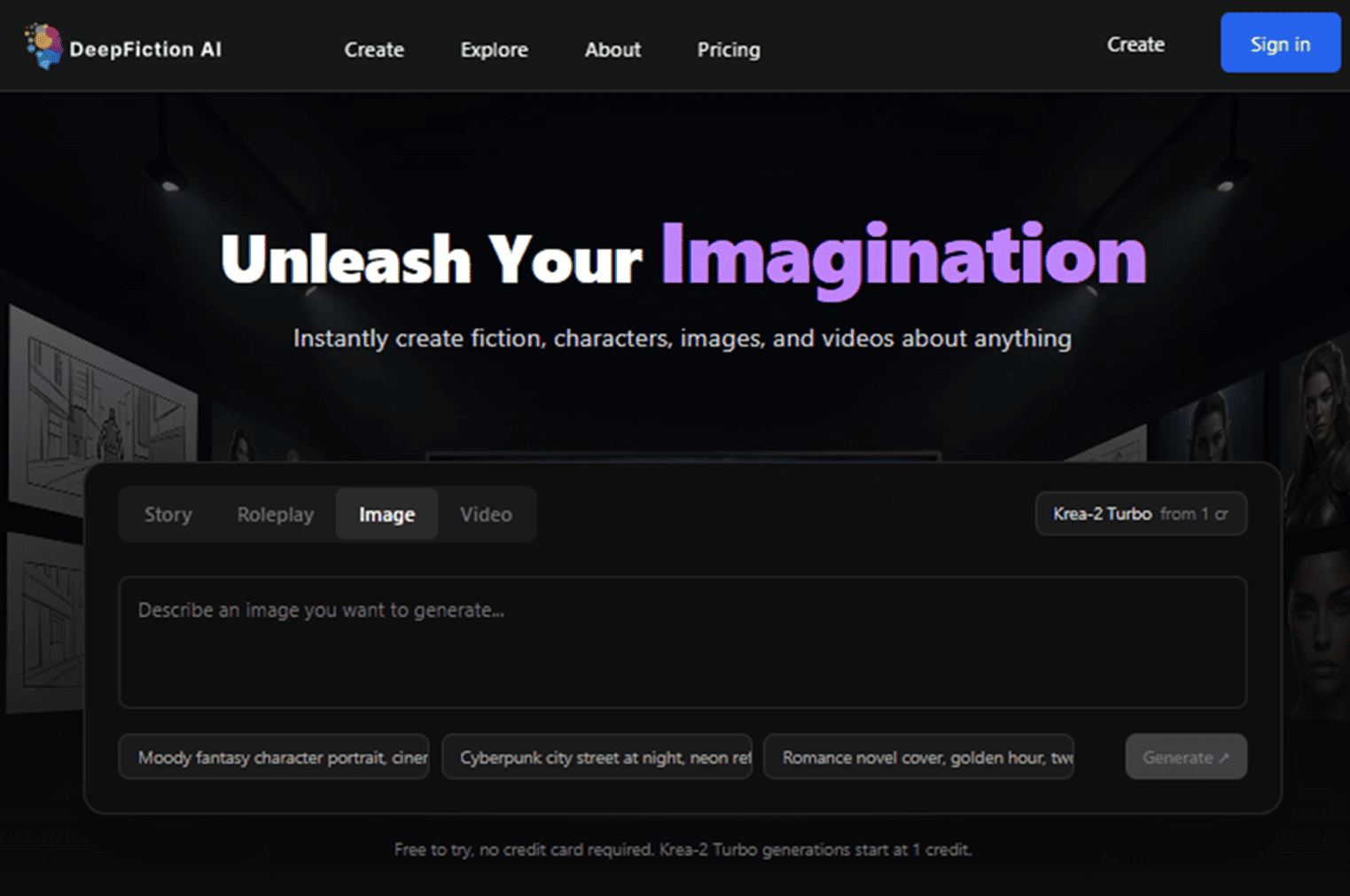Image resolution: width=1350 pixels, height=896 pixels.
Task: Switch to the Video tab
Action: [486, 514]
